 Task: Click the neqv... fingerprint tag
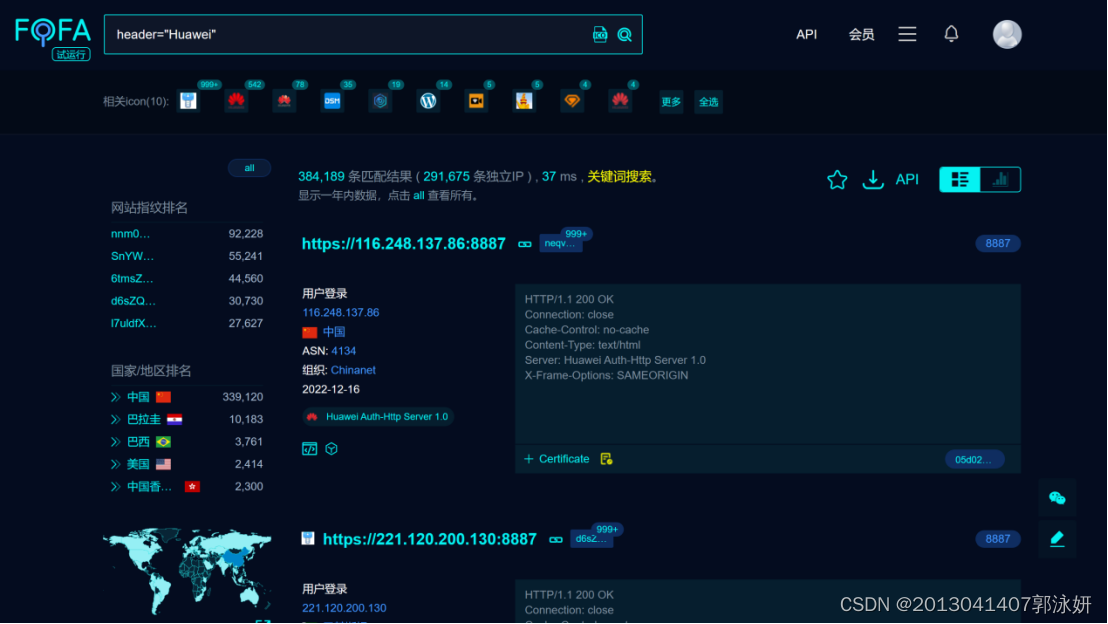[x=560, y=244]
